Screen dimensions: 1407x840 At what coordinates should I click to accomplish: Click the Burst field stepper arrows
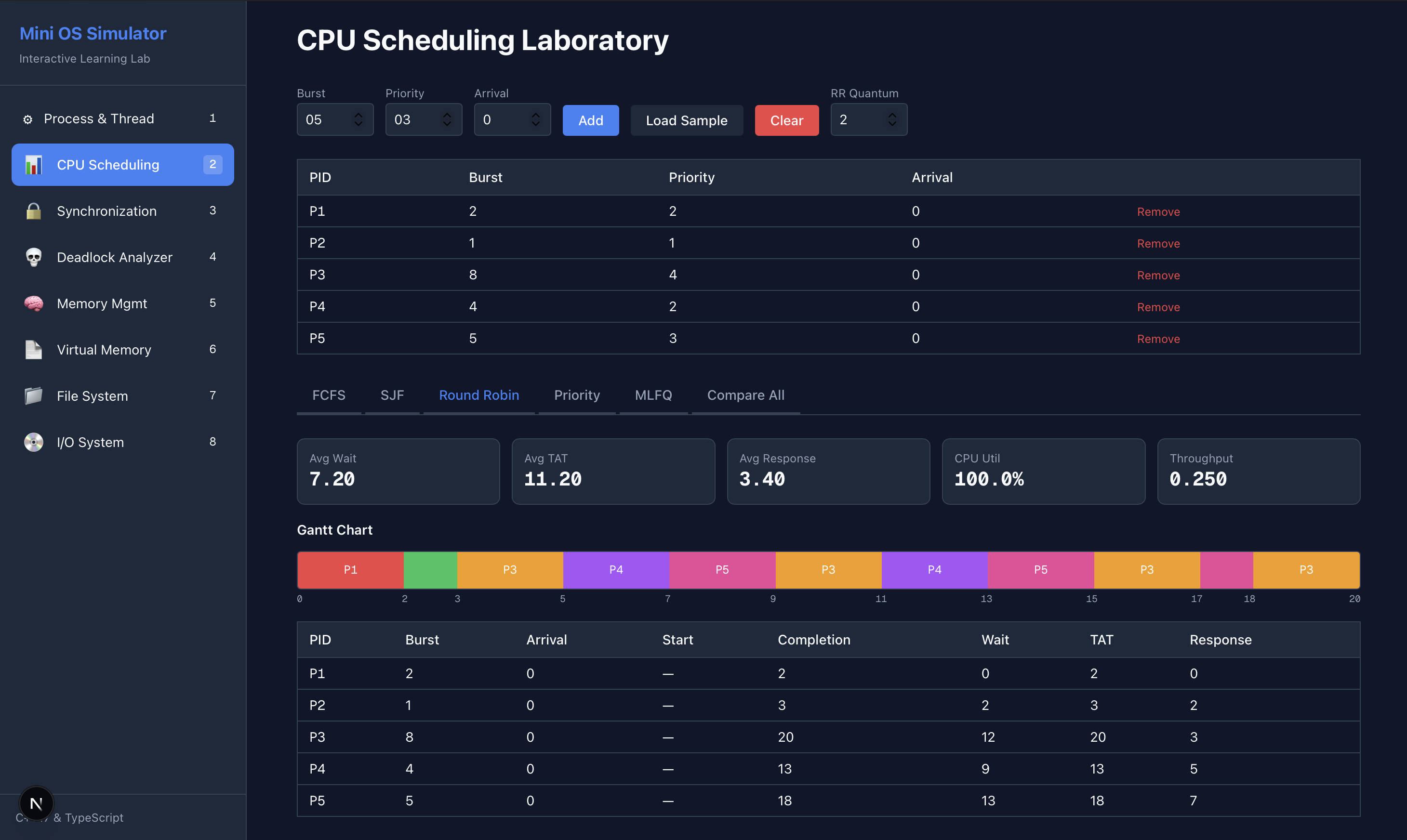pos(358,119)
